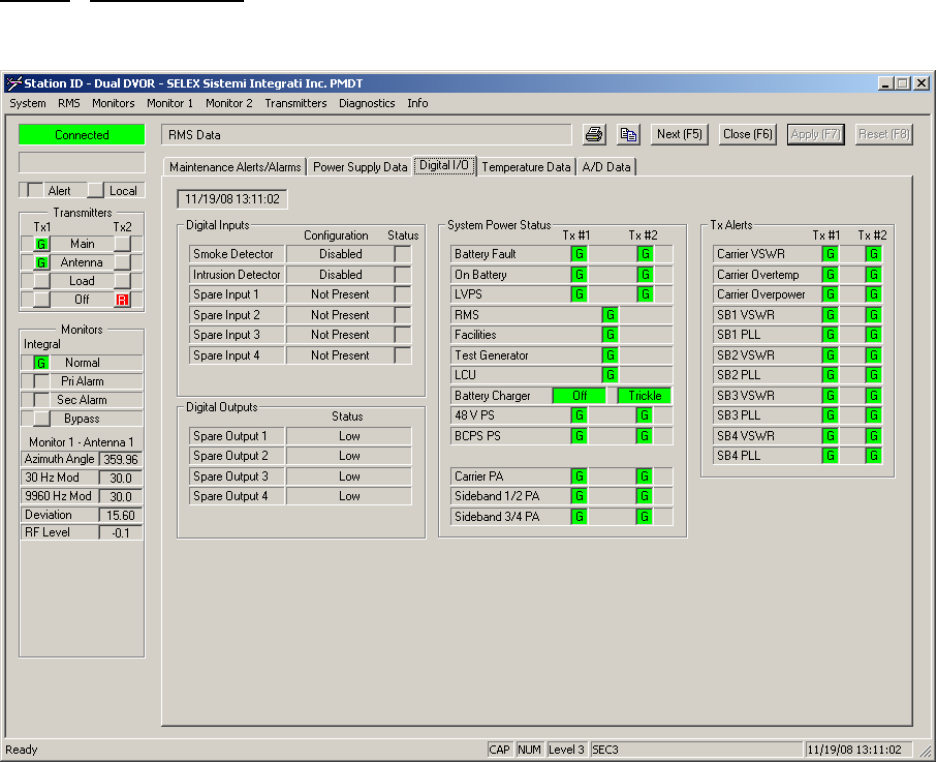The height and width of the screenshot is (762, 936).
Task: Click Azimuth Angle value 359.96
Action: point(121,459)
